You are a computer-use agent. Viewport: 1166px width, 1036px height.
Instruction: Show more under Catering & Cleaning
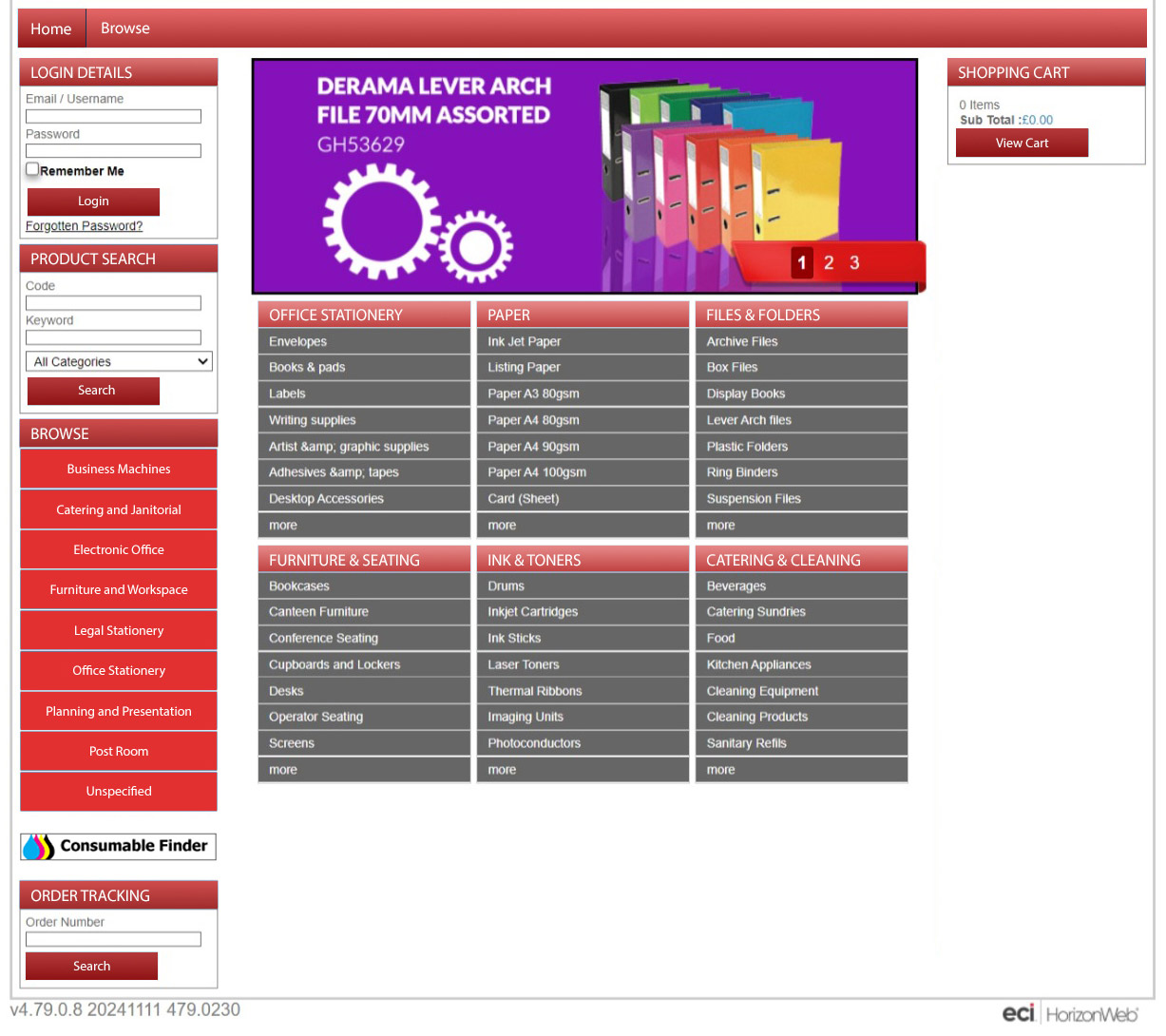pyautogui.click(x=801, y=770)
